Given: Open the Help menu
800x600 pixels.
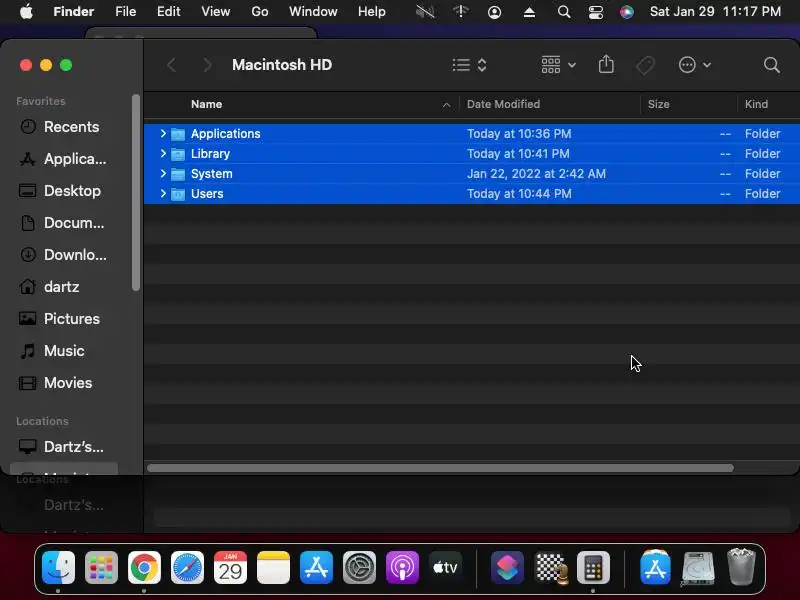Looking at the screenshot, I should coord(371,11).
